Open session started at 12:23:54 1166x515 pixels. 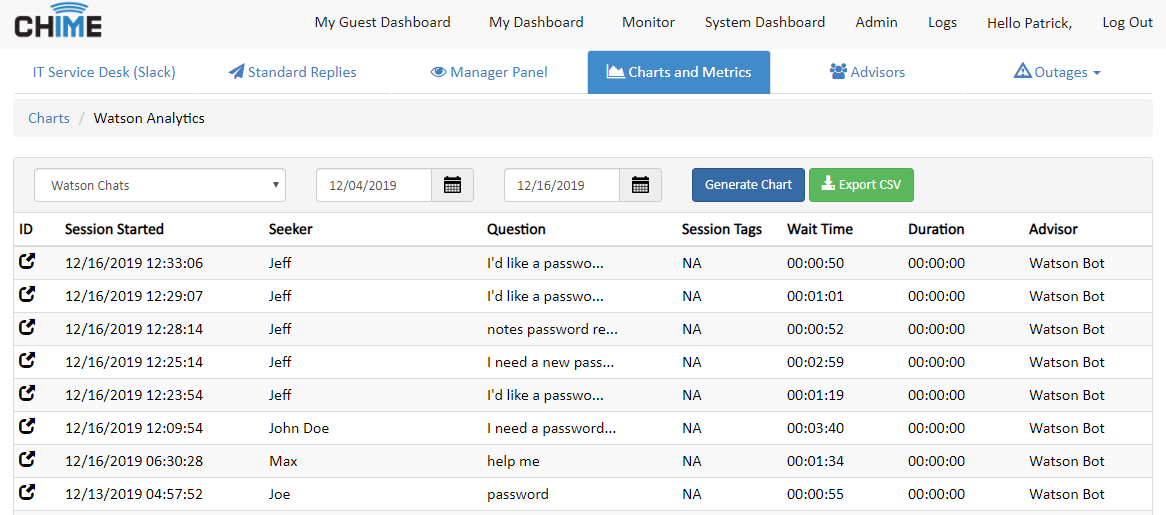[27, 393]
